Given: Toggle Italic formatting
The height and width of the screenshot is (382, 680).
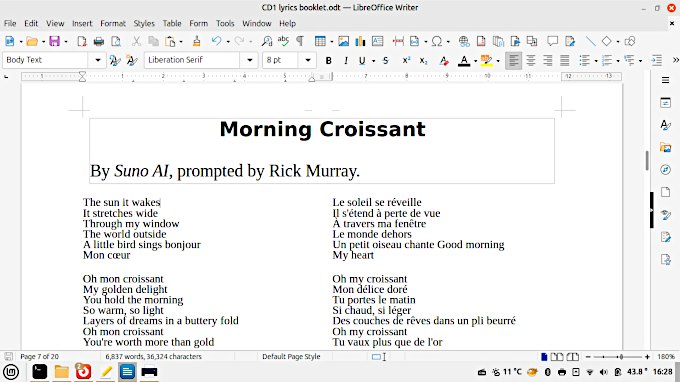Looking at the screenshot, I should [346, 60].
